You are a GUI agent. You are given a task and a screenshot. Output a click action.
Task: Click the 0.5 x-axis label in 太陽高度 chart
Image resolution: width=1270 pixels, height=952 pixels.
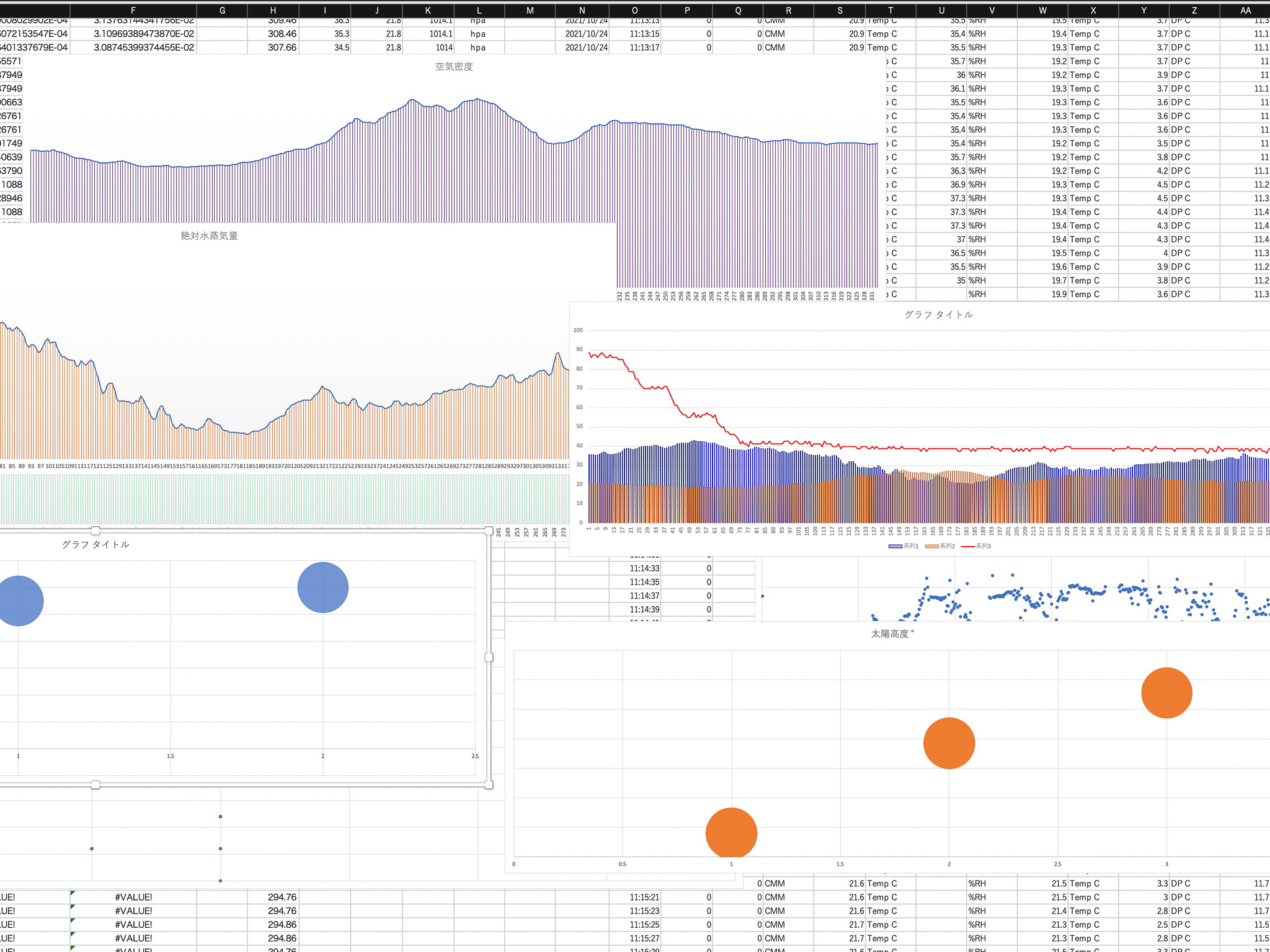pyautogui.click(x=622, y=864)
